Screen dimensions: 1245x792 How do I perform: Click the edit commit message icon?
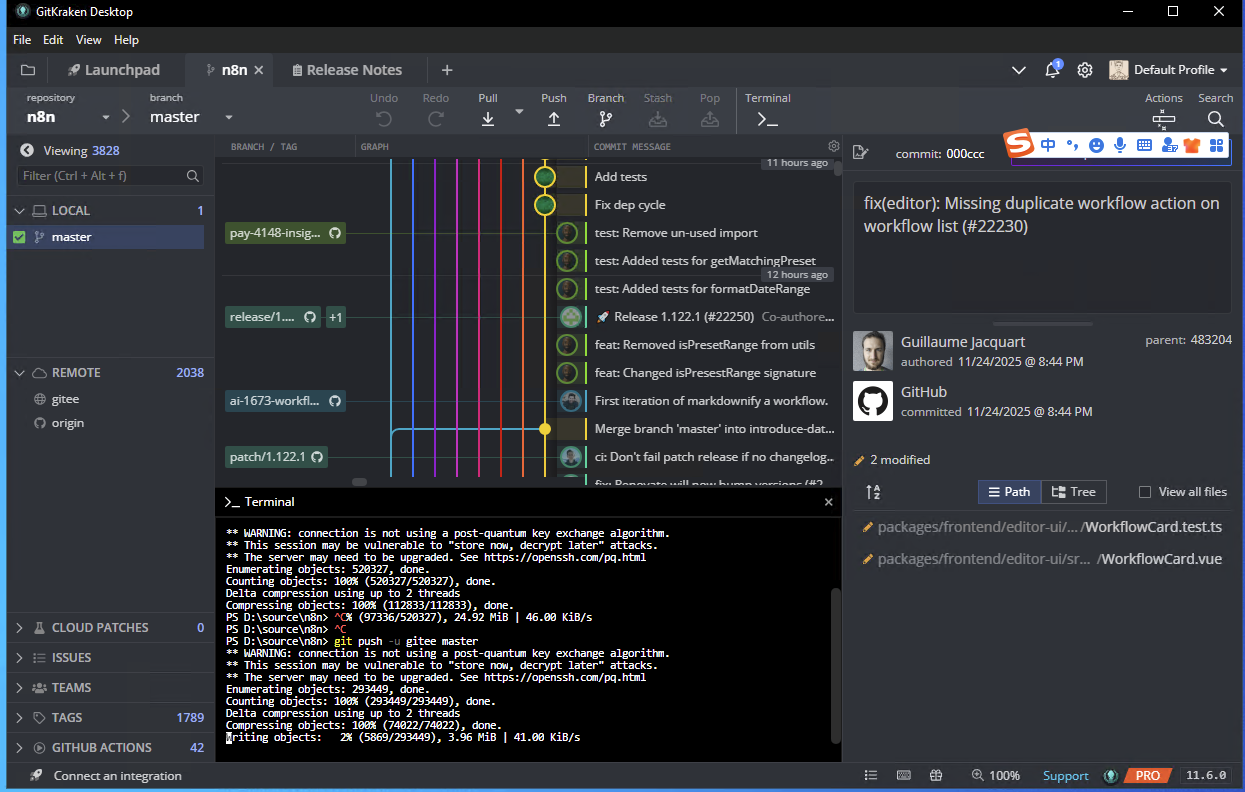pos(860,153)
